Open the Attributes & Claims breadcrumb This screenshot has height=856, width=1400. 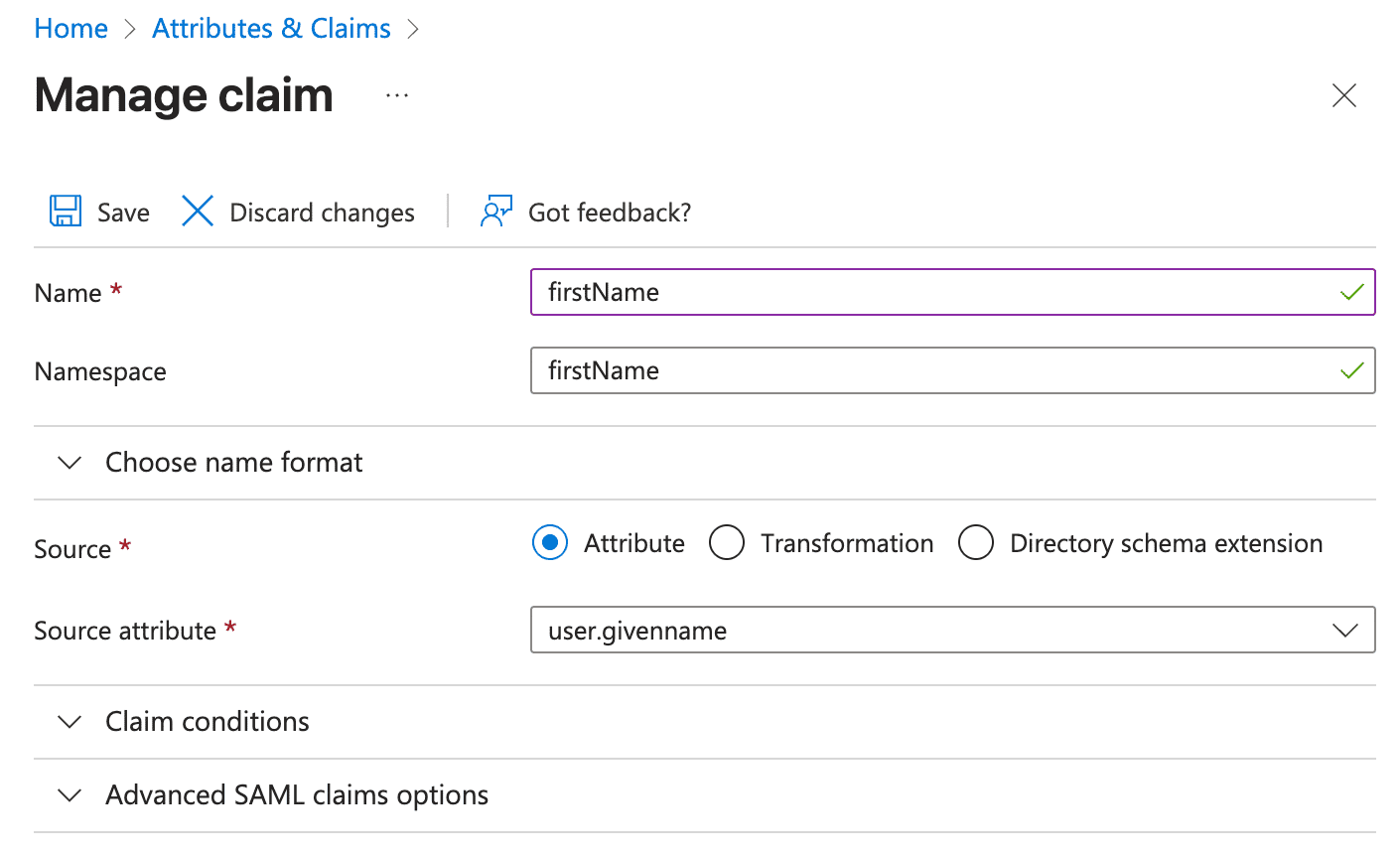click(x=270, y=28)
